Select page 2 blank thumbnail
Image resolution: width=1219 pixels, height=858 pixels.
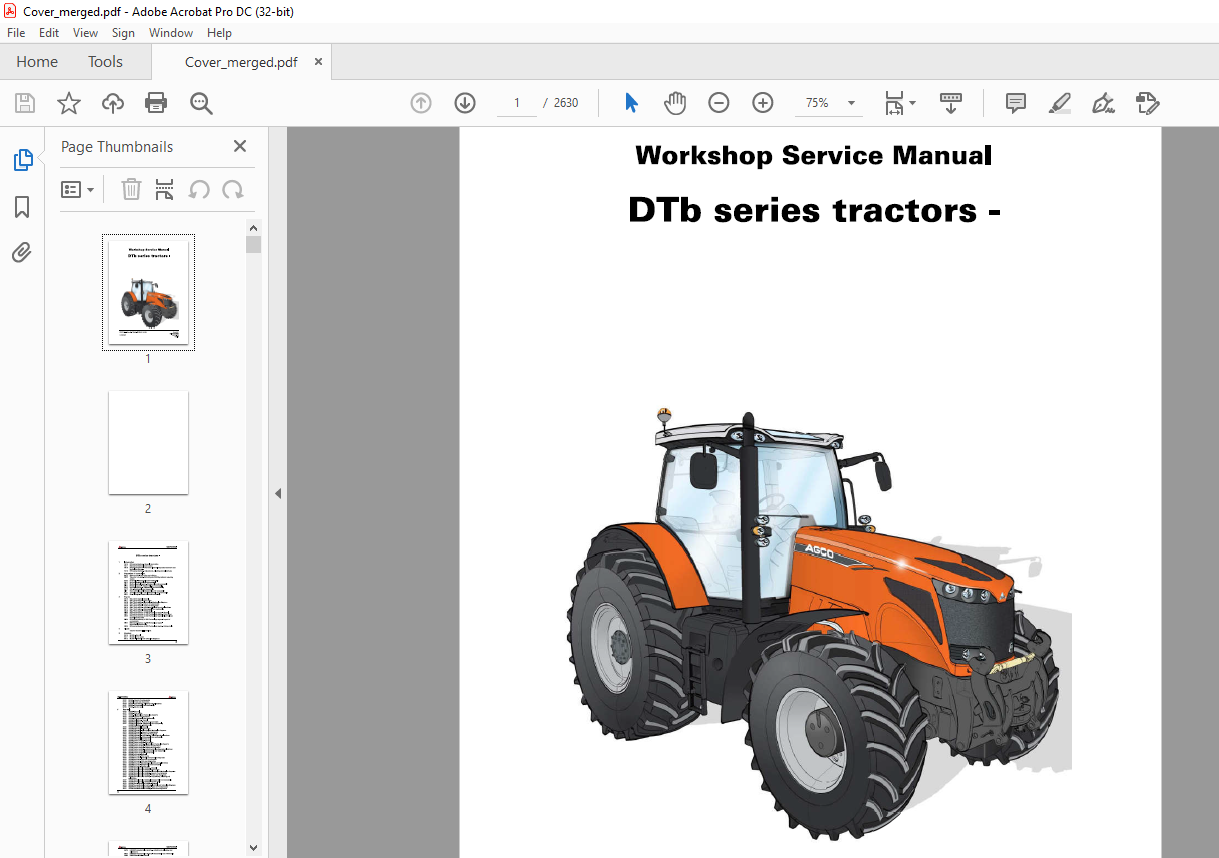tap(148, 442)
